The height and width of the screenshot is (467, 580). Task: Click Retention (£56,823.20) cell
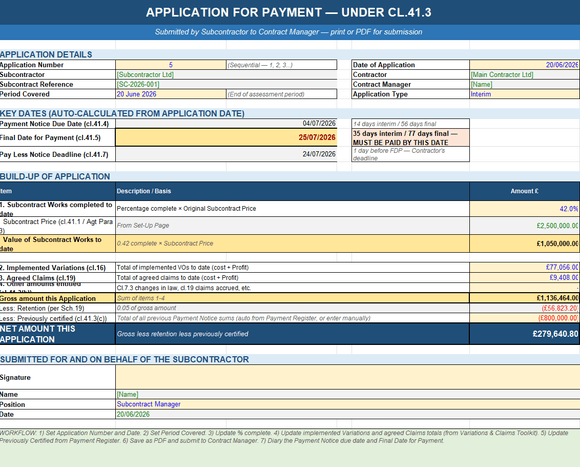coord(525,308)
